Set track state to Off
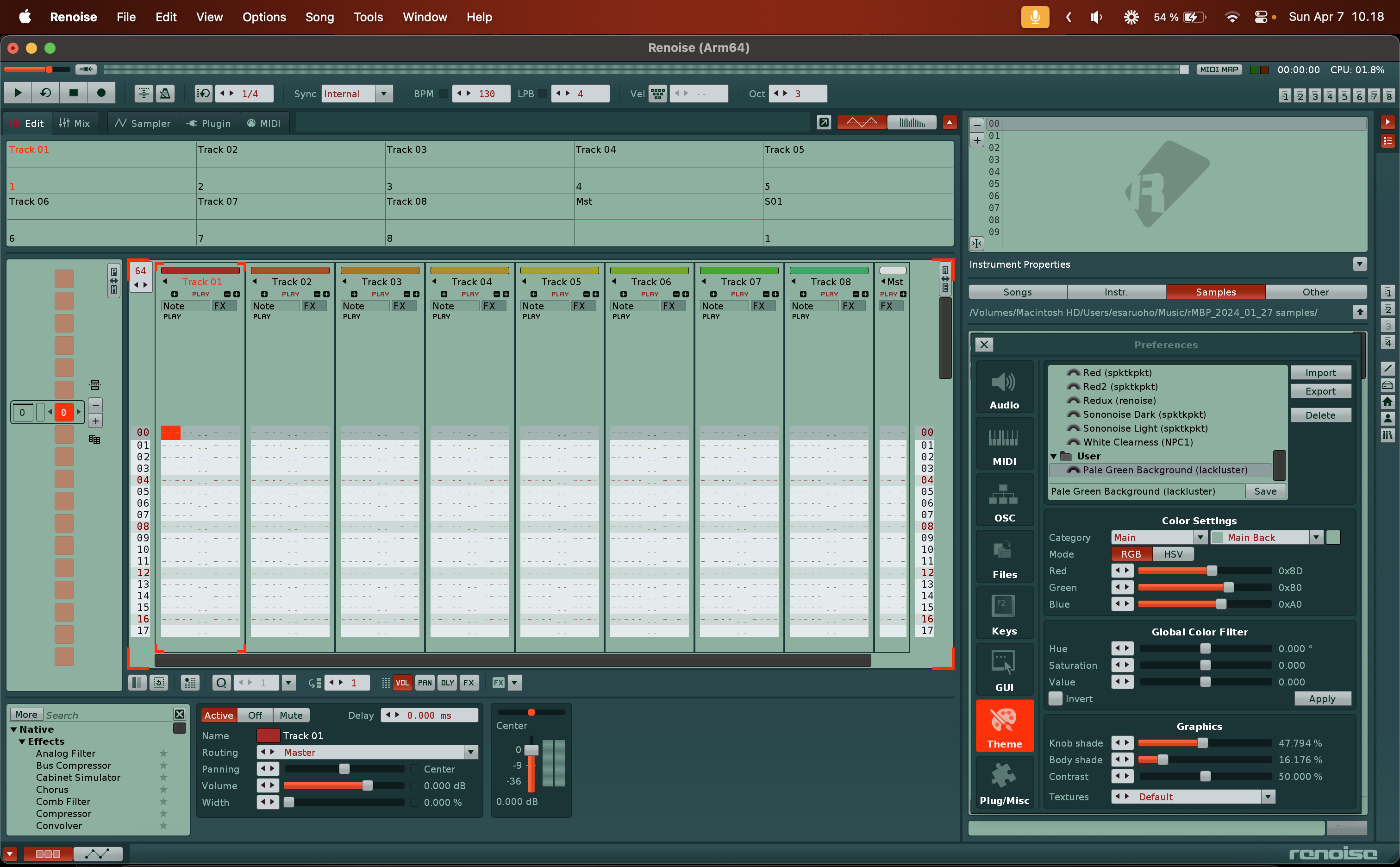This screenshot has width=1400, height=867. point(255,715)
